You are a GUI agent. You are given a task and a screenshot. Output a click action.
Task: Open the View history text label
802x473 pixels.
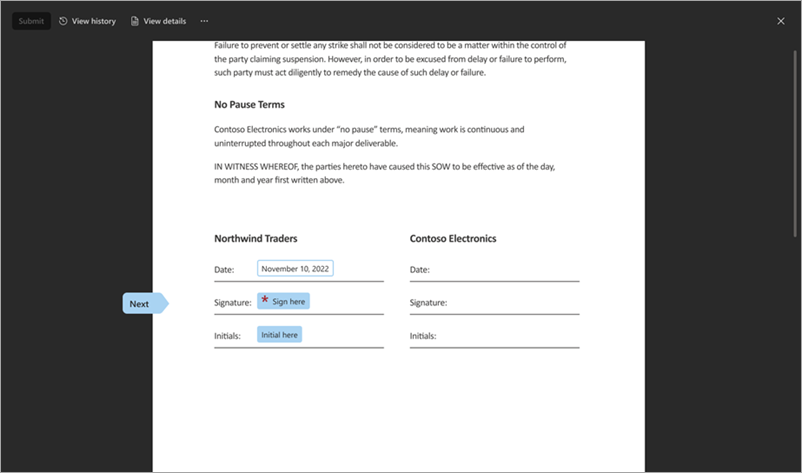pos(94,21)
